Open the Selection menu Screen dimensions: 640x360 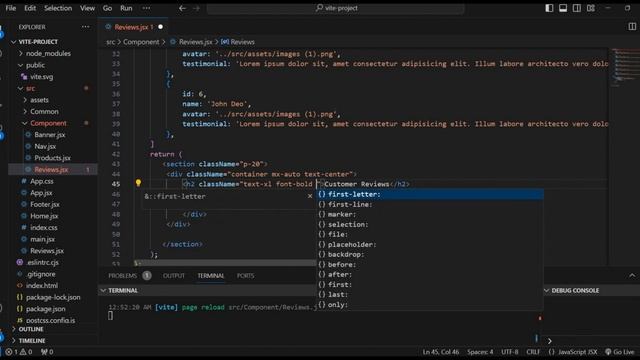point(58,8)
